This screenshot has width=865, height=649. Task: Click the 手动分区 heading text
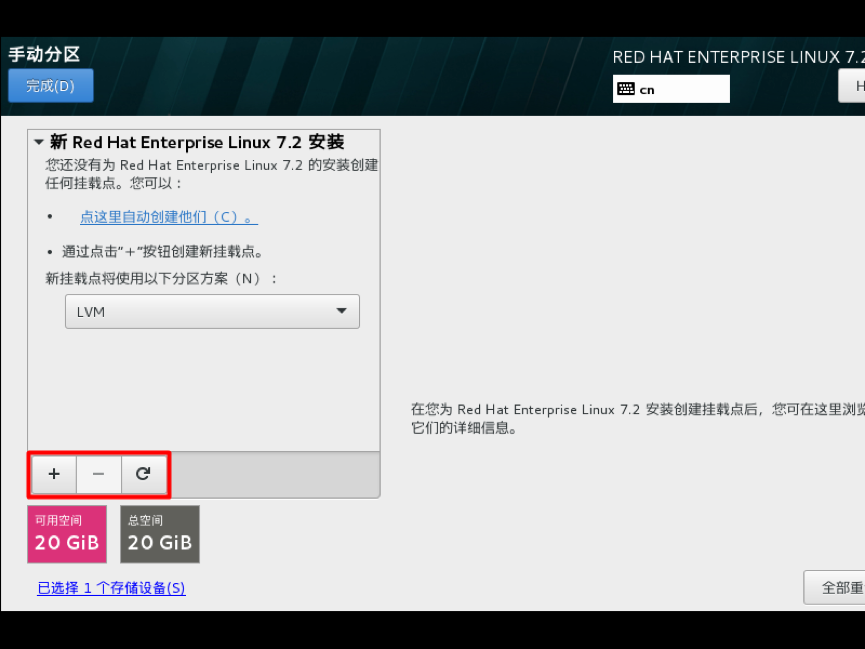coord(44,54)
